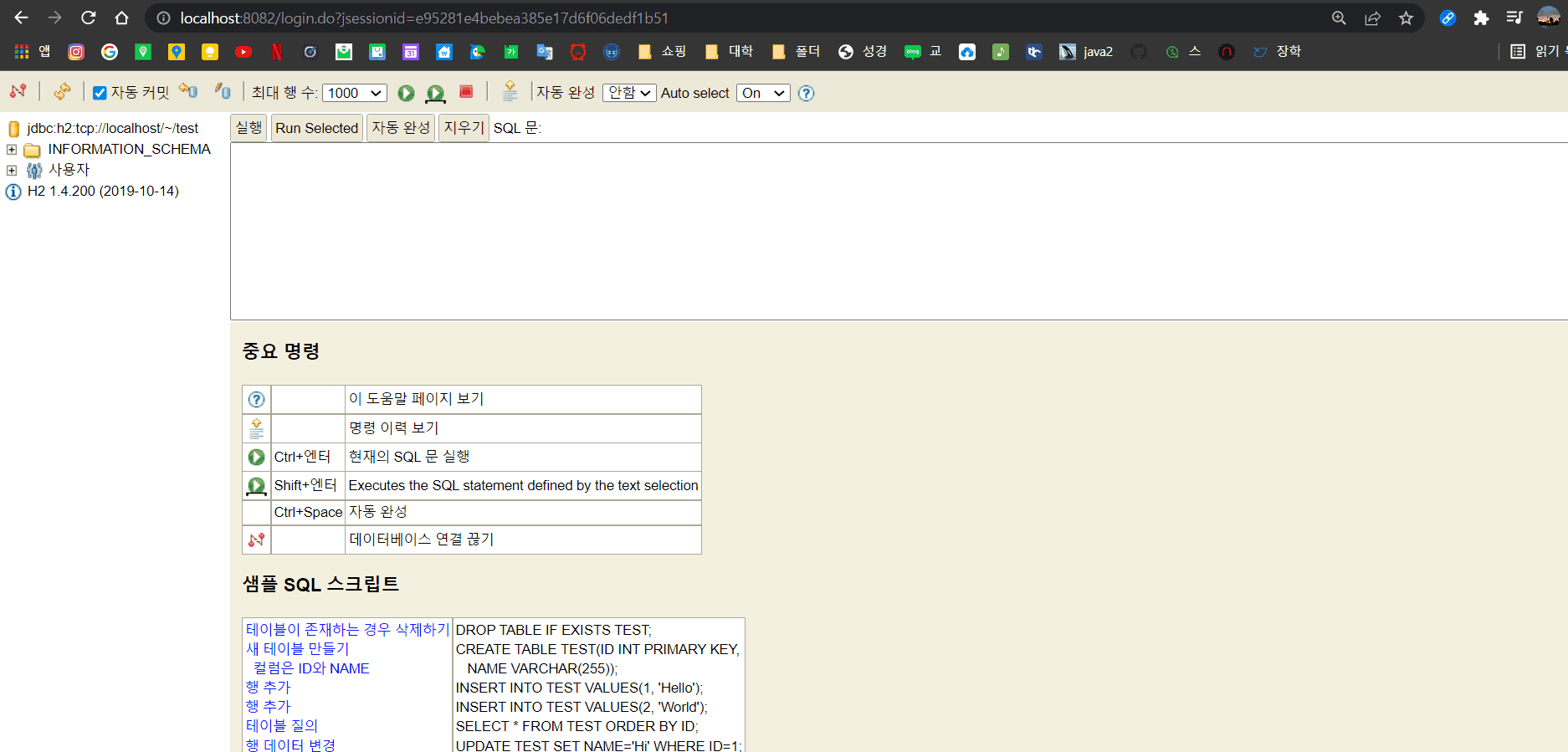This screenshot has width=1568, height=752.
Task: Click 테이블이 존재하는 경우 삭제하기 sample link
Action: tap(347, 630)
